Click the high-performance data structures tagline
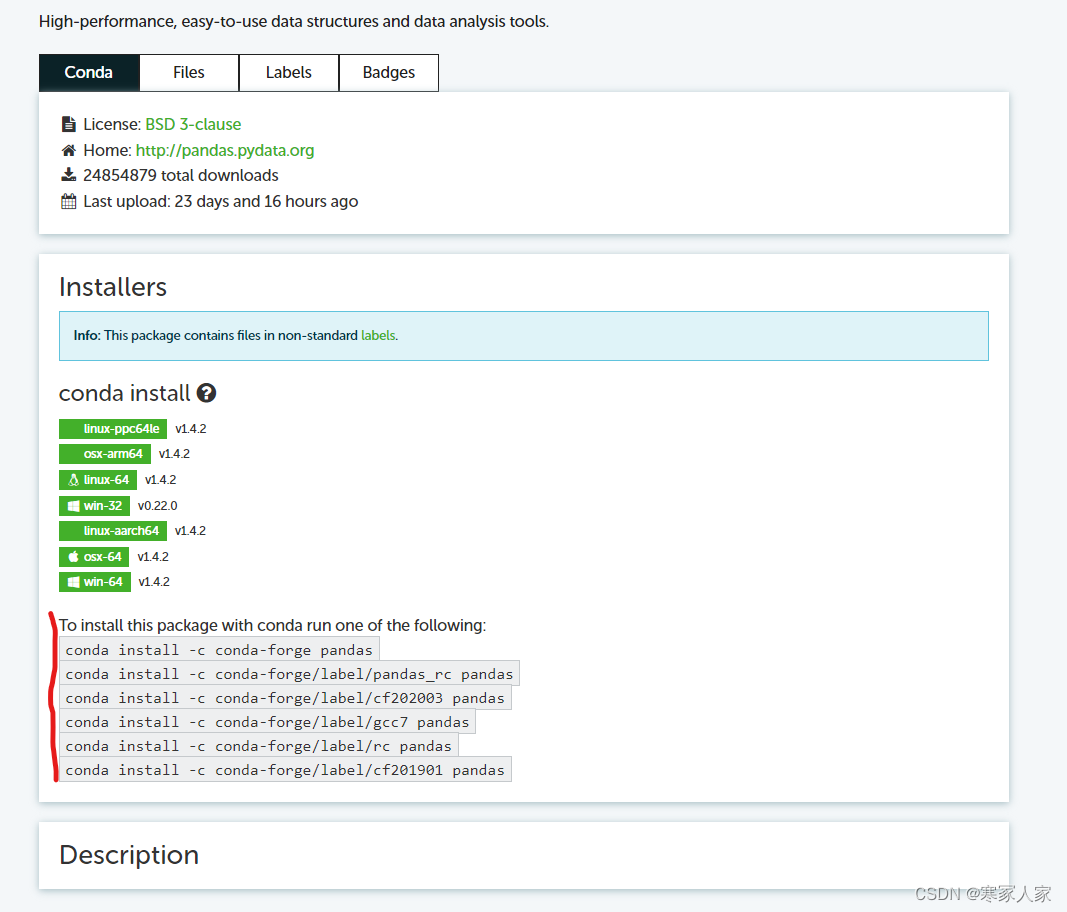 click(x=294, y=22)
